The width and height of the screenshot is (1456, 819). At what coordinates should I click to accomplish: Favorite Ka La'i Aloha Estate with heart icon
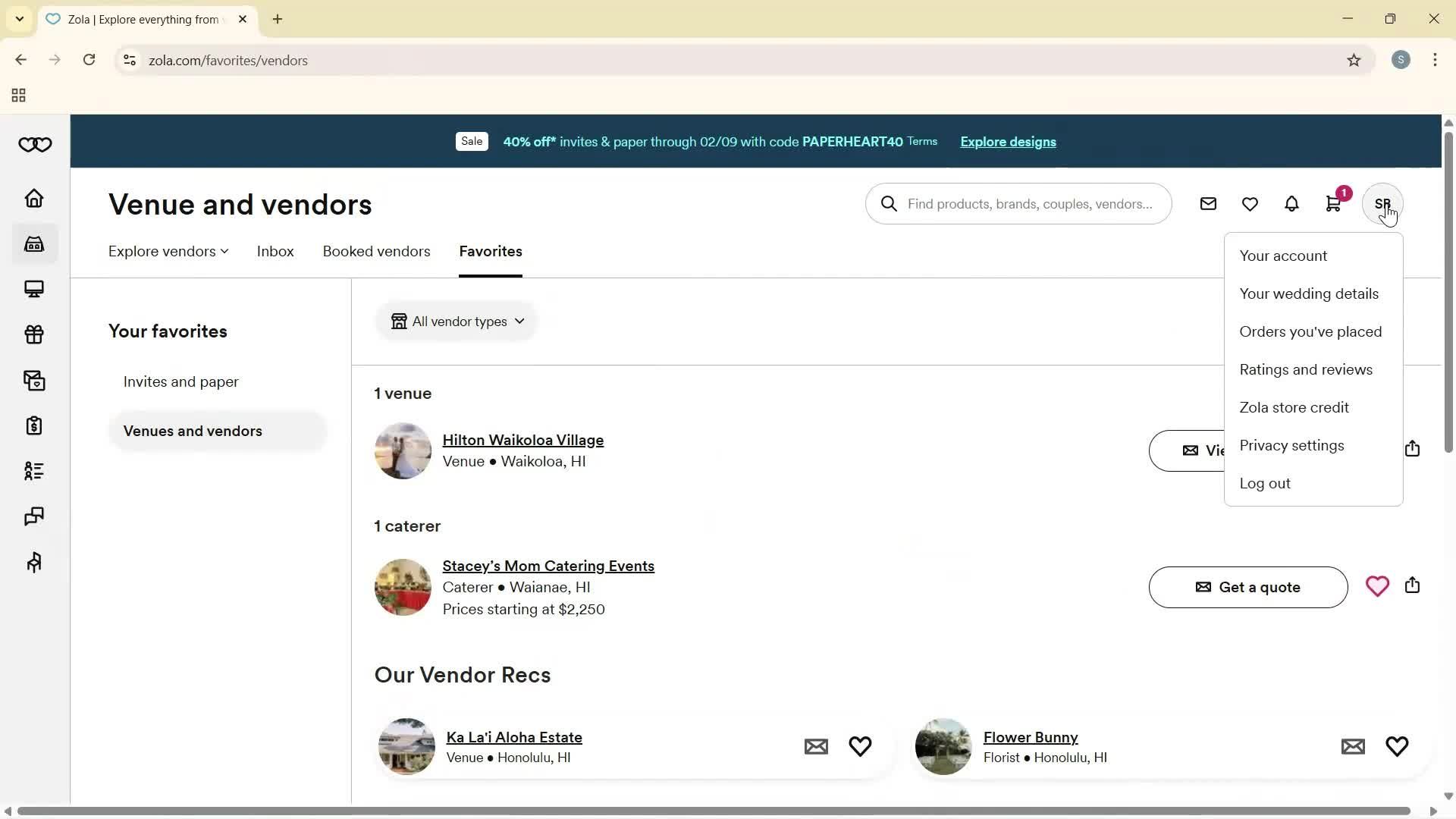point(860,746)
